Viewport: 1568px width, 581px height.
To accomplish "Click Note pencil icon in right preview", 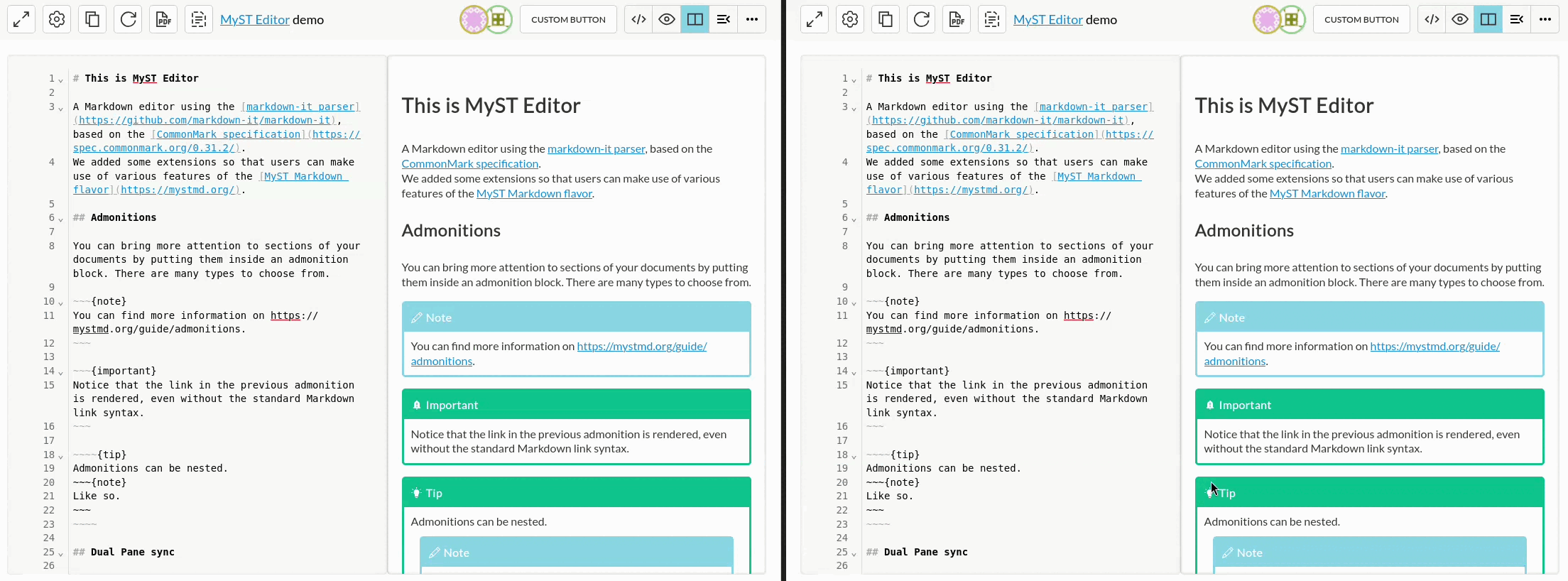I will [x=1210, y=317].
